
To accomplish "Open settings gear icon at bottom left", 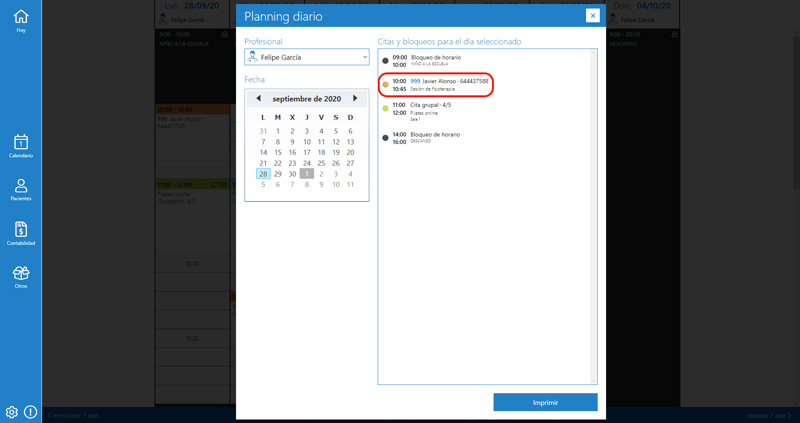I will point(12,412).
